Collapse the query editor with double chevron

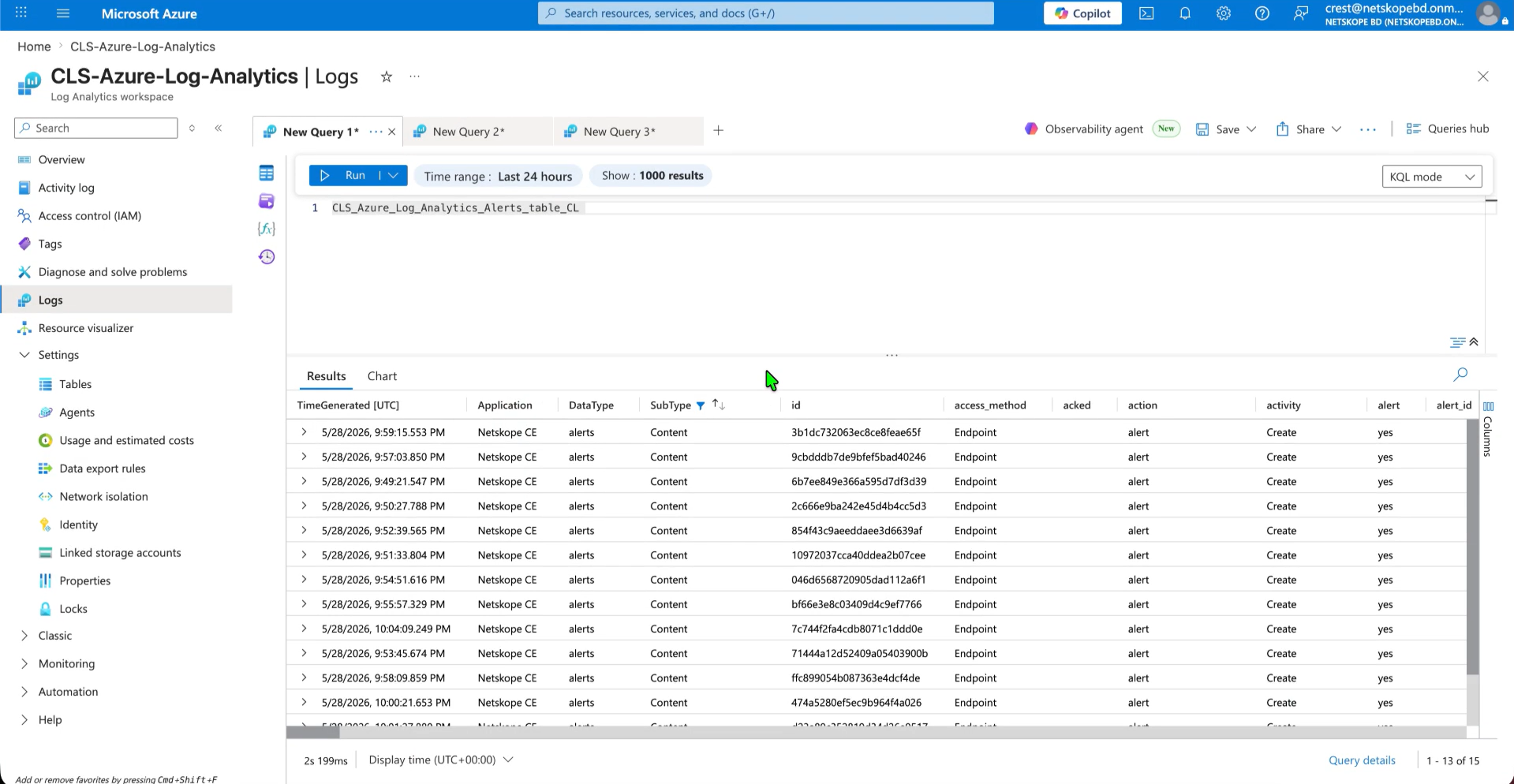(x=1474, y=342)
